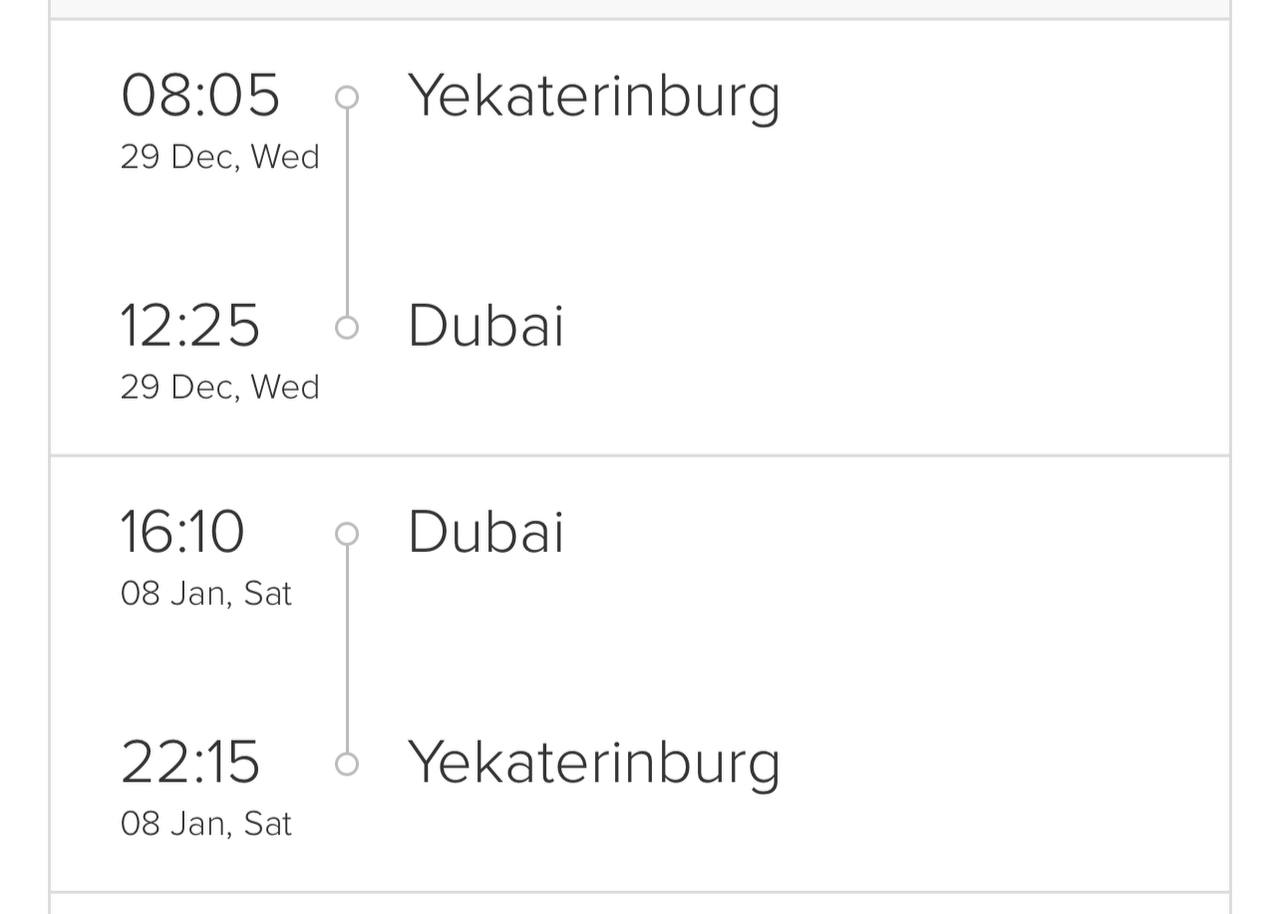Click the return departure circle marker at Dubai
Image resolution: width=1280 pixels, height=914 pixels.
tap(347, 534)
